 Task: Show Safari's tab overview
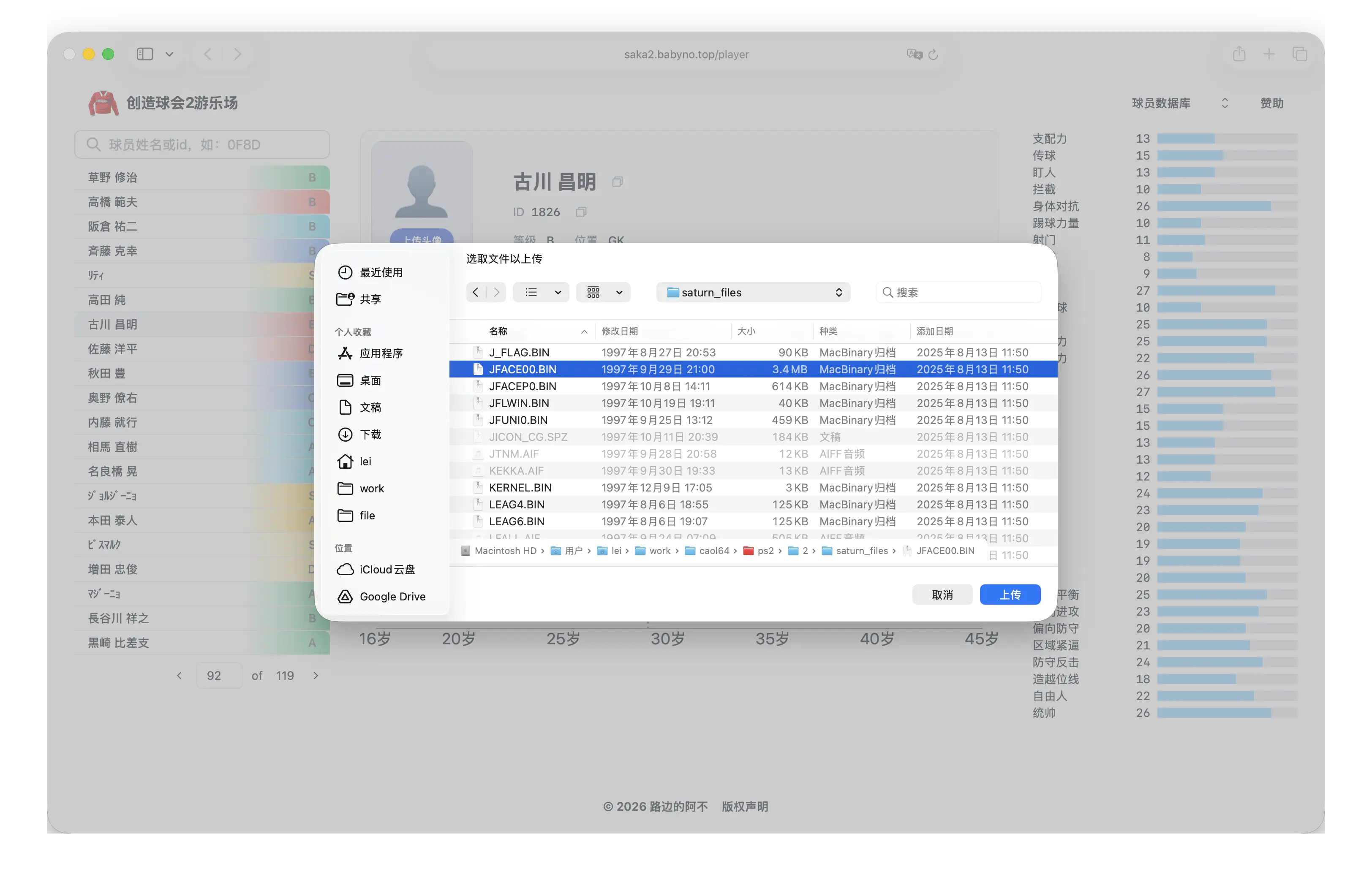(x=1300, y=54)
